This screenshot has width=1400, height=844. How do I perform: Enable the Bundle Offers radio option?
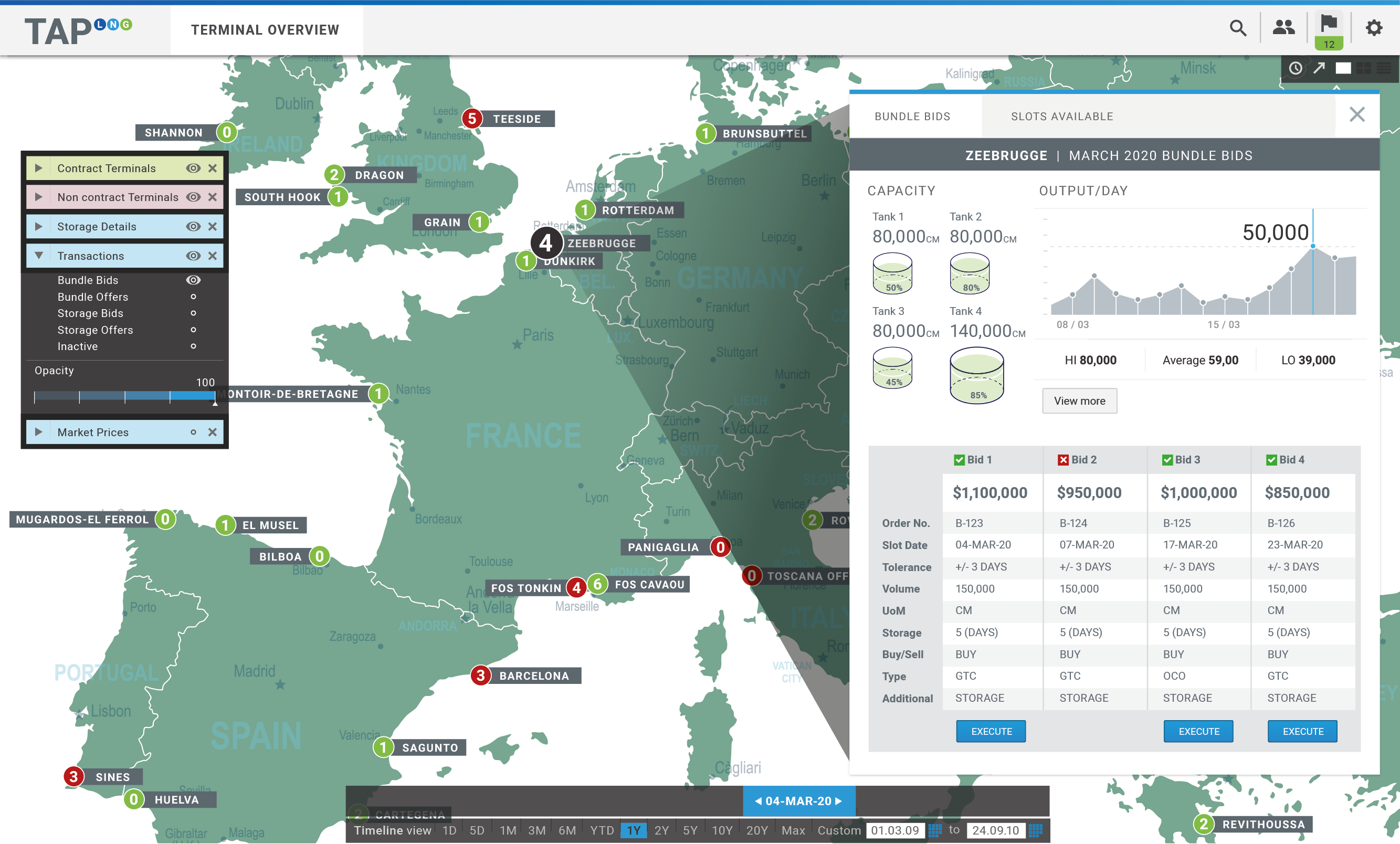point(193,297)
